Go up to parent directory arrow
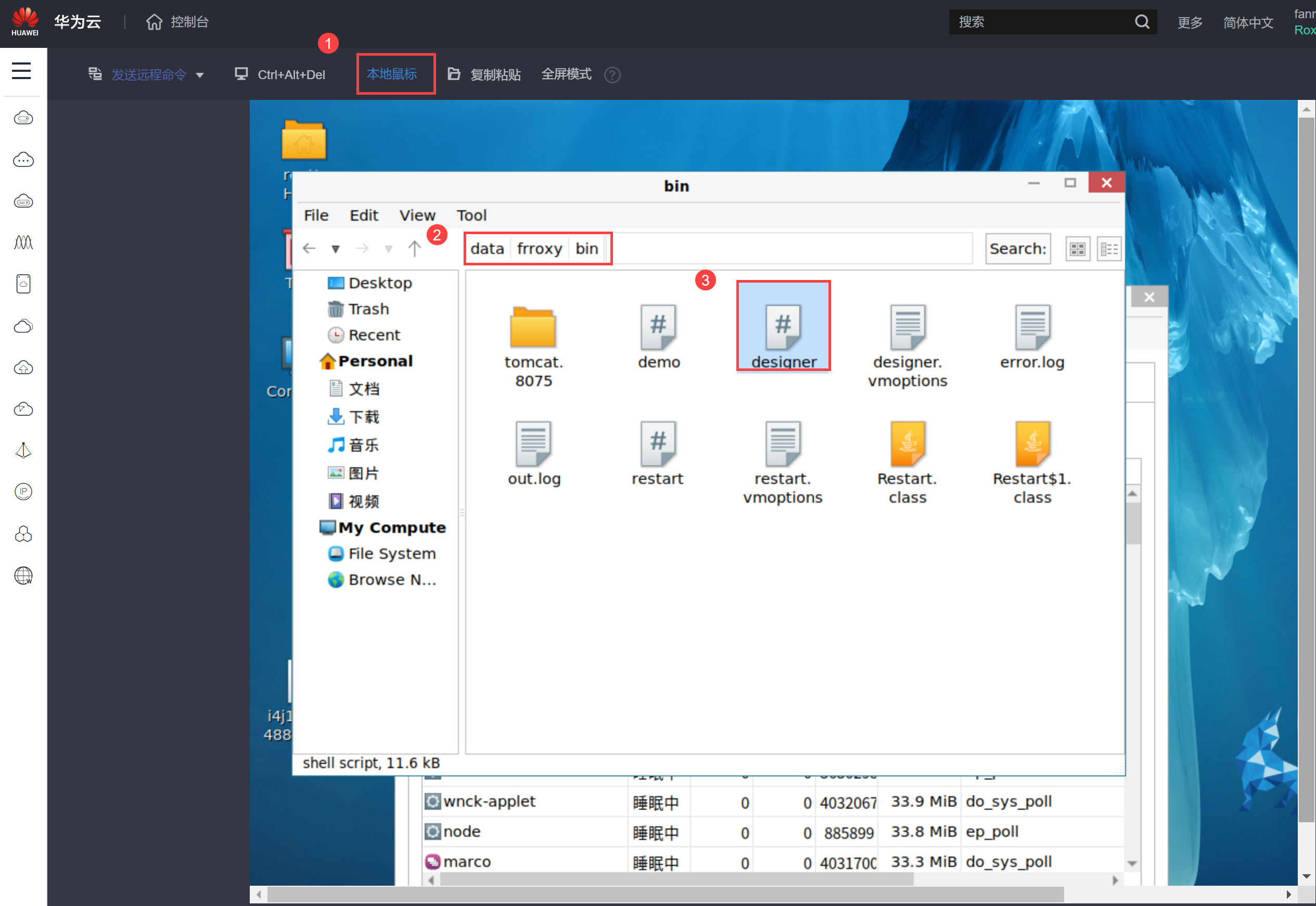Image resolution: width=1316 pixels, height=906 pixels. tap(414, 249)
